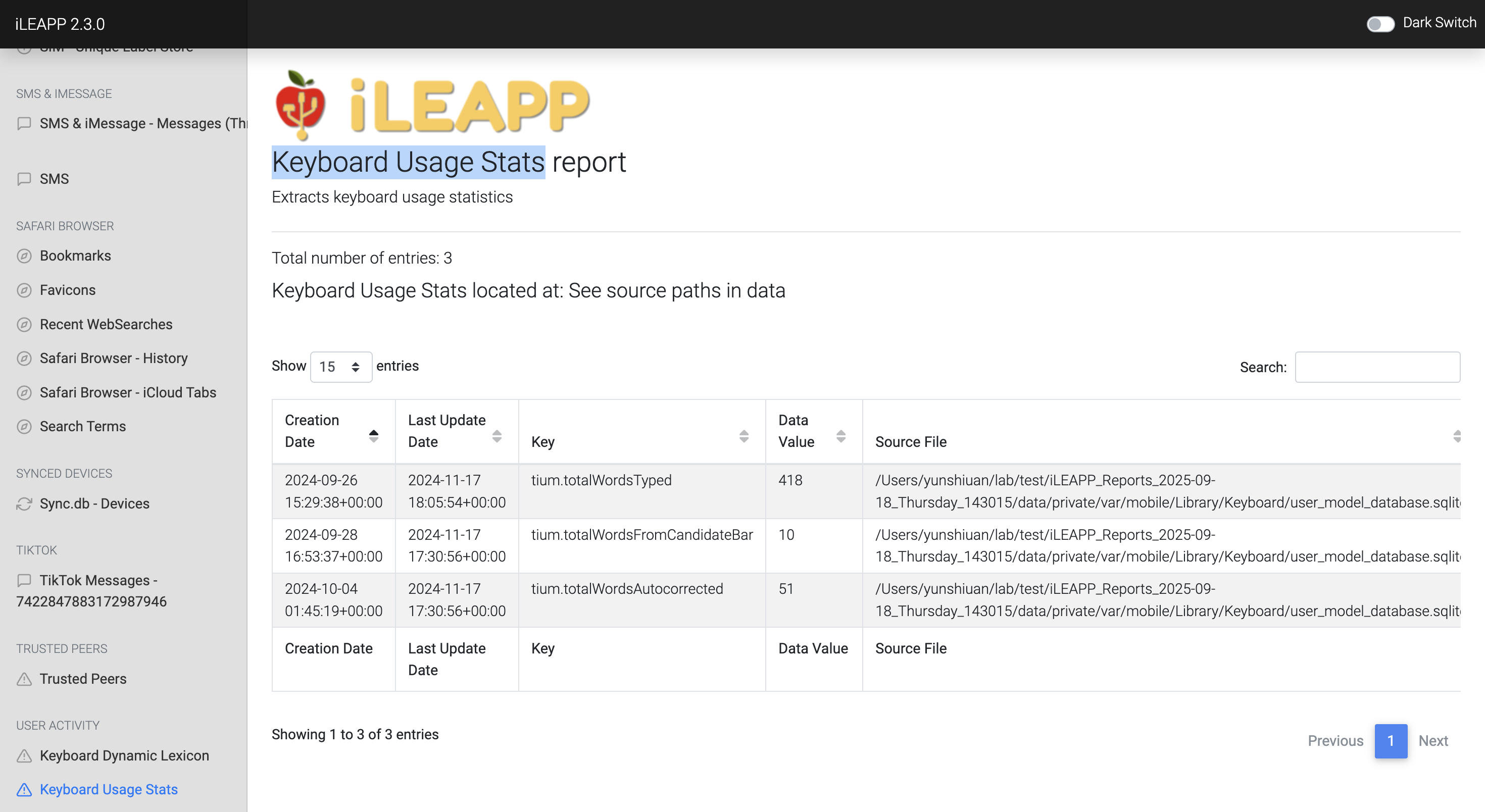
Task: Select the active Keyboard Usage Stats link
Action: pyautogui.click(x=109, y=789)
